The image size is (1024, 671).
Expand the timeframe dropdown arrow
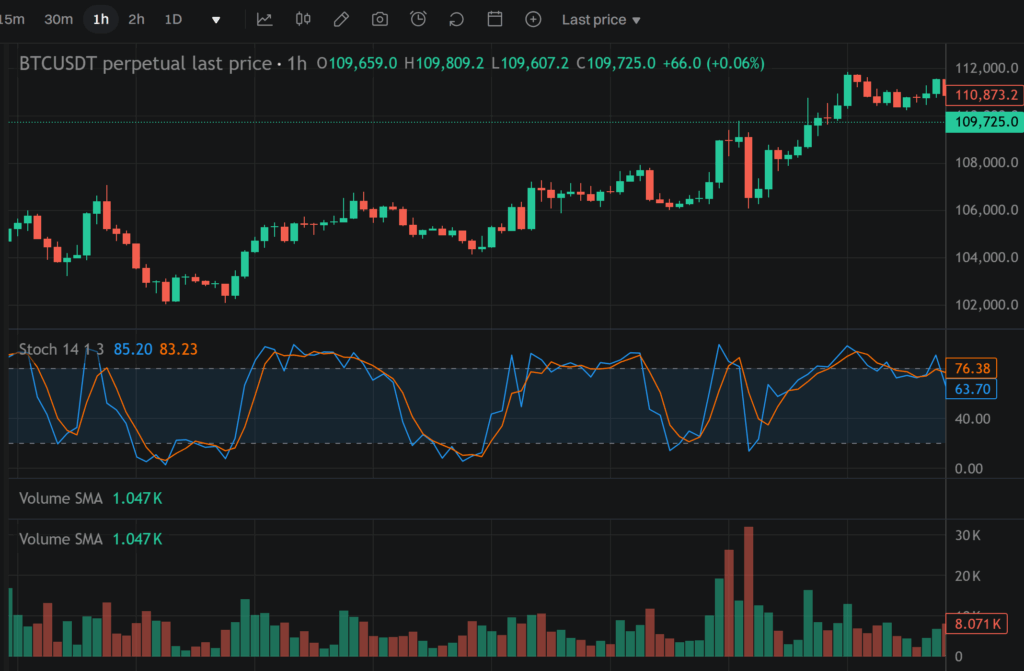[215, 19]
